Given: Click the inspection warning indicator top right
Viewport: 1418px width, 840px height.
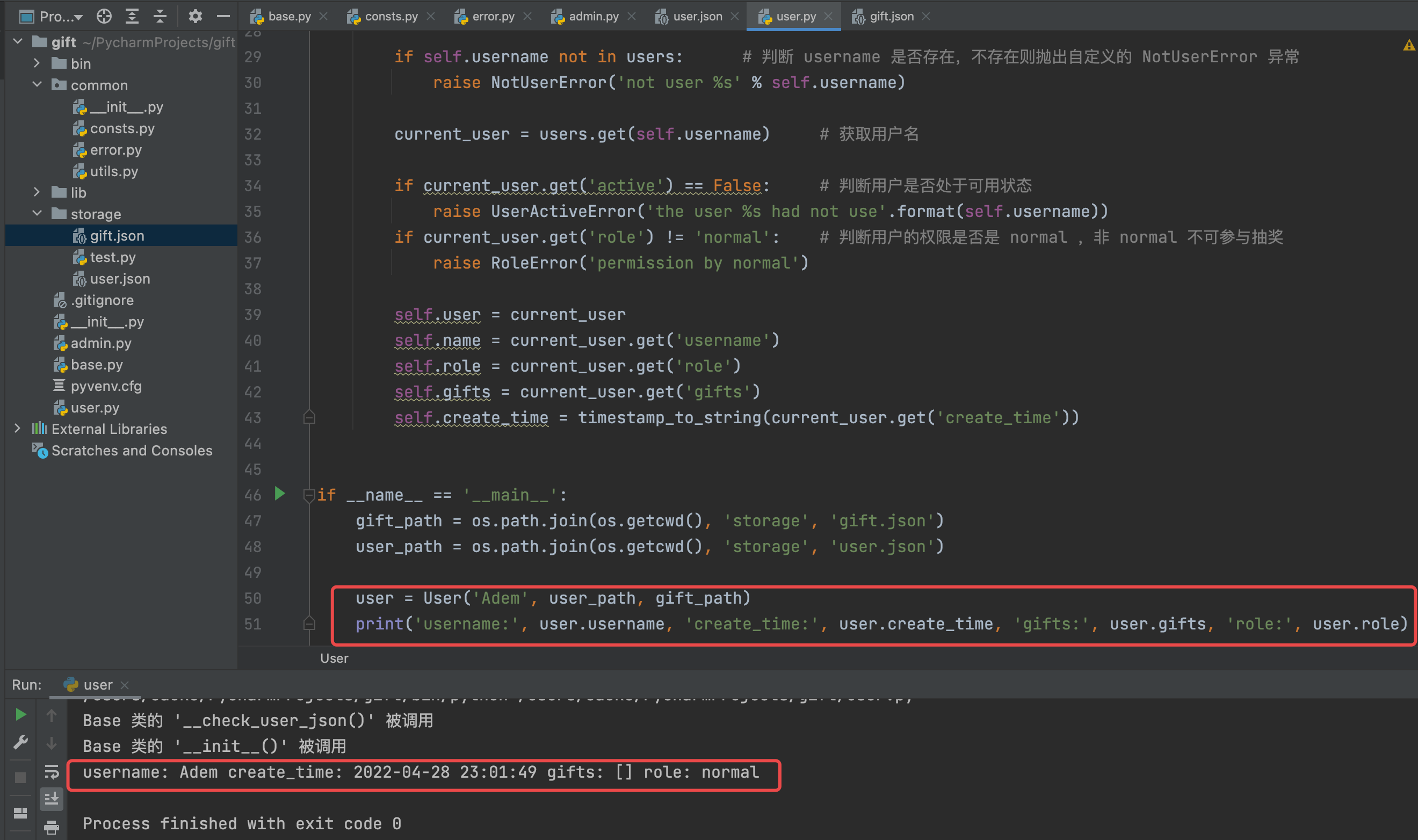Looking at the screenshot, I should point(1408,45).
